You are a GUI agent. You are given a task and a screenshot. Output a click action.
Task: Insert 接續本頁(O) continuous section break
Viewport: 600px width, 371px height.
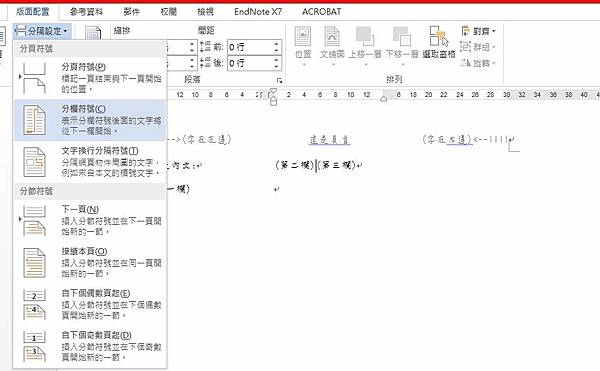[x=90, y=263]
